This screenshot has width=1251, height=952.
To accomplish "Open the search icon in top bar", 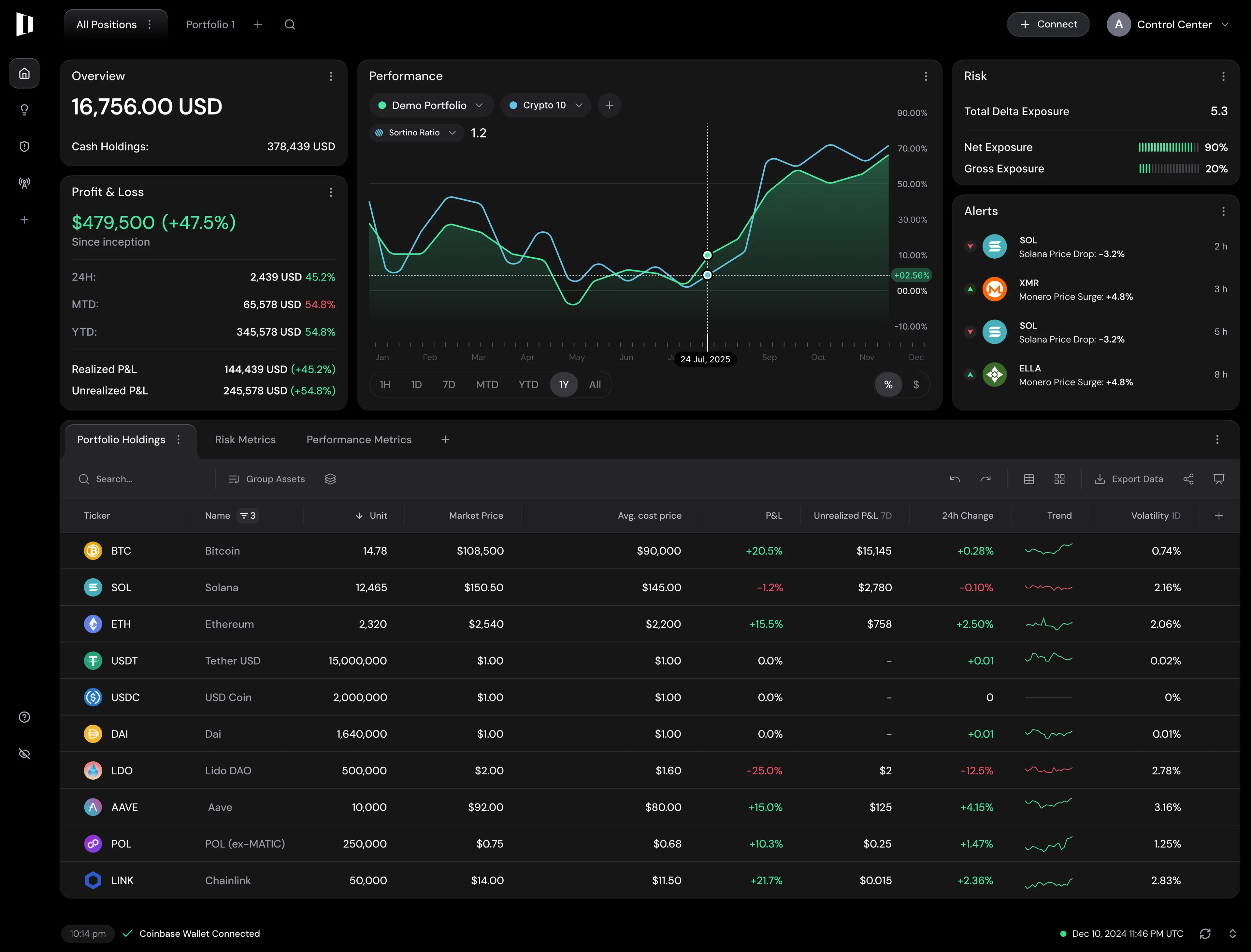I will pos(290,24).
